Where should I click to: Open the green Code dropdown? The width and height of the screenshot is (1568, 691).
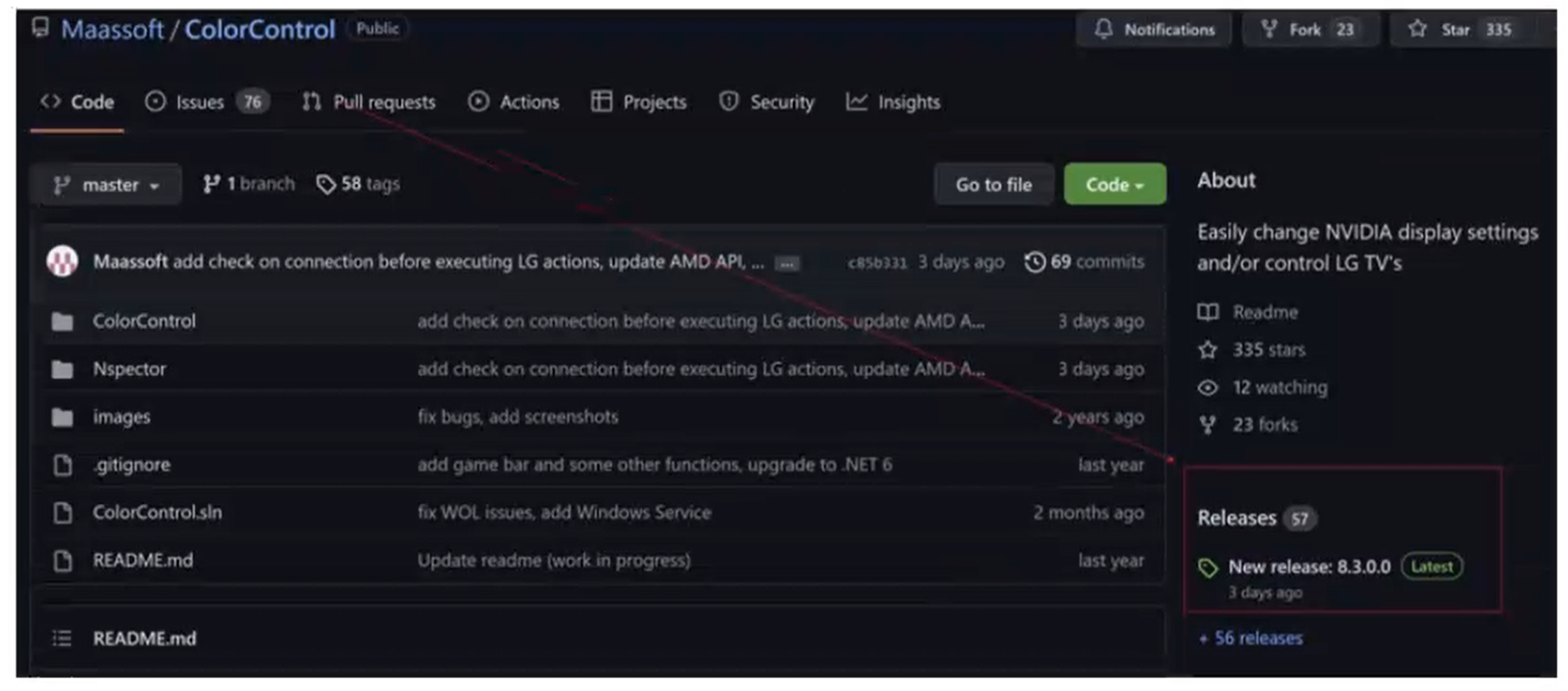click(x=1115, y=184)
